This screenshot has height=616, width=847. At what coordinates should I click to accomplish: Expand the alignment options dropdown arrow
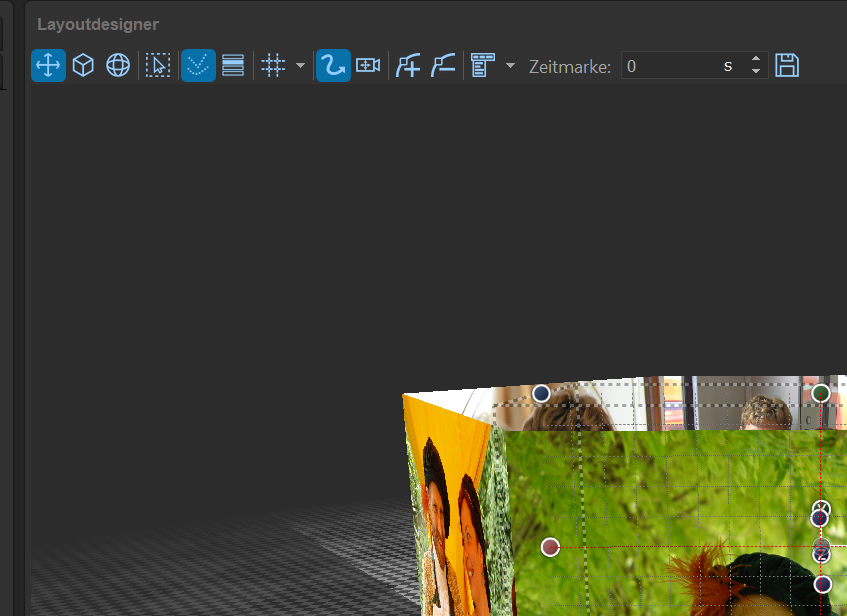click(510, 66)
